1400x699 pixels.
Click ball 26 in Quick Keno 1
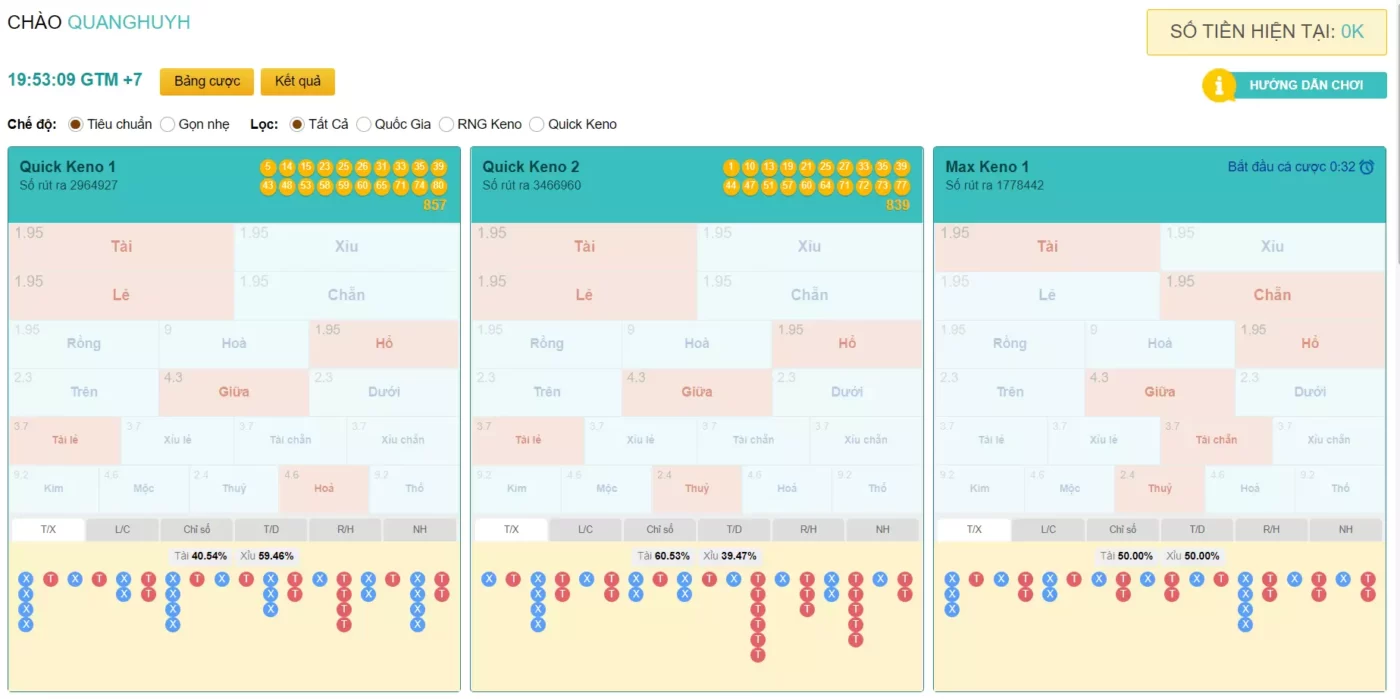point(363,167)
